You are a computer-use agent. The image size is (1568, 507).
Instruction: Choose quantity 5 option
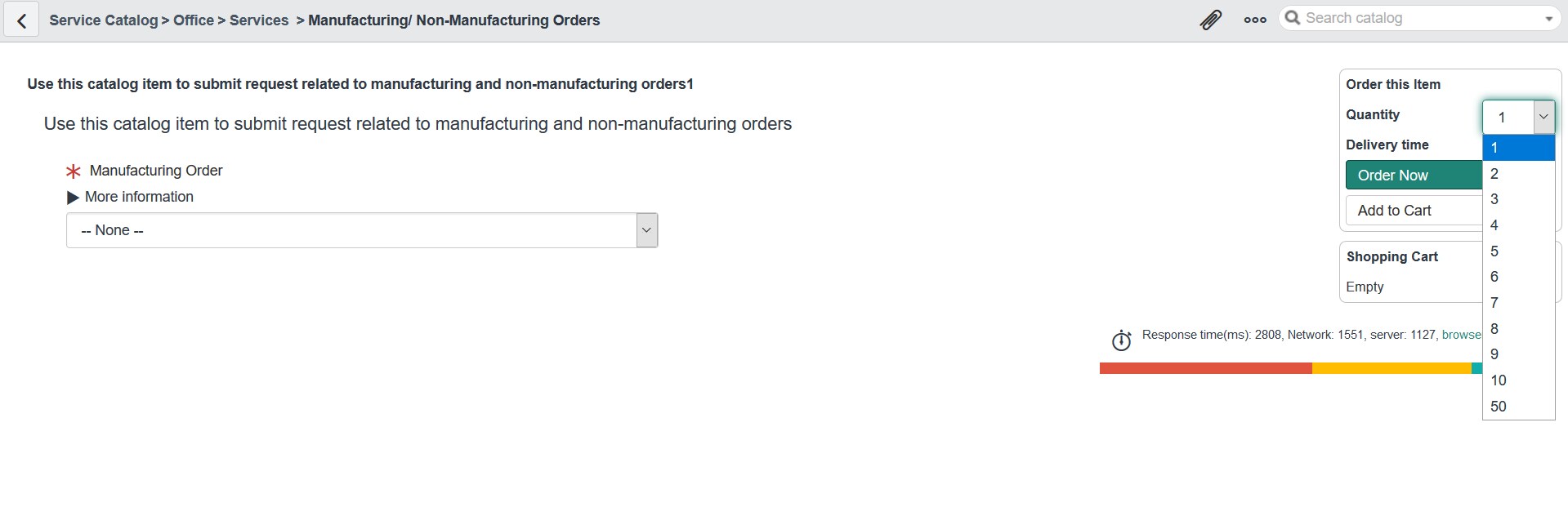point(1518,251)
